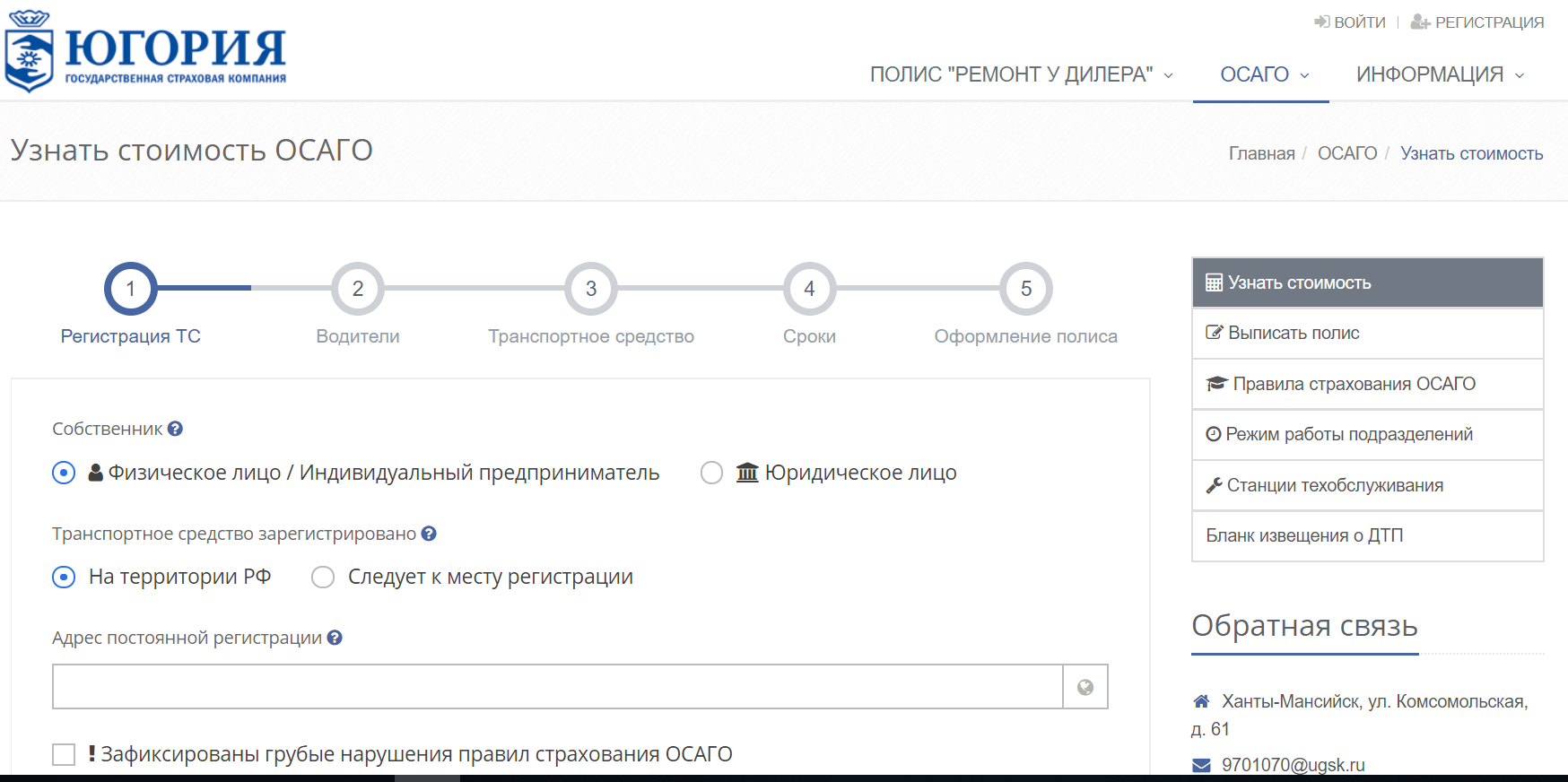Choose Следует к месту регистрации radio
Image resolution: width=1568 pixels, height=782 pixels.
[x=323, y=577]
